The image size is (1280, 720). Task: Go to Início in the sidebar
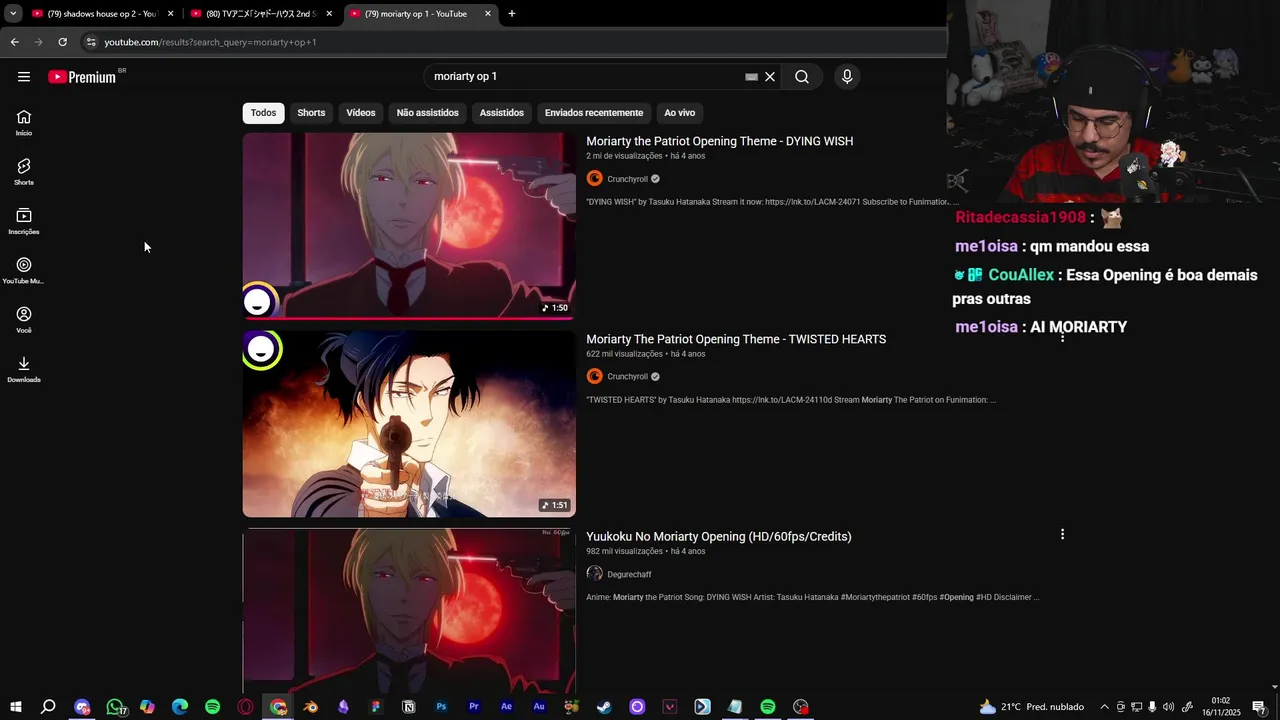[24, 123]
